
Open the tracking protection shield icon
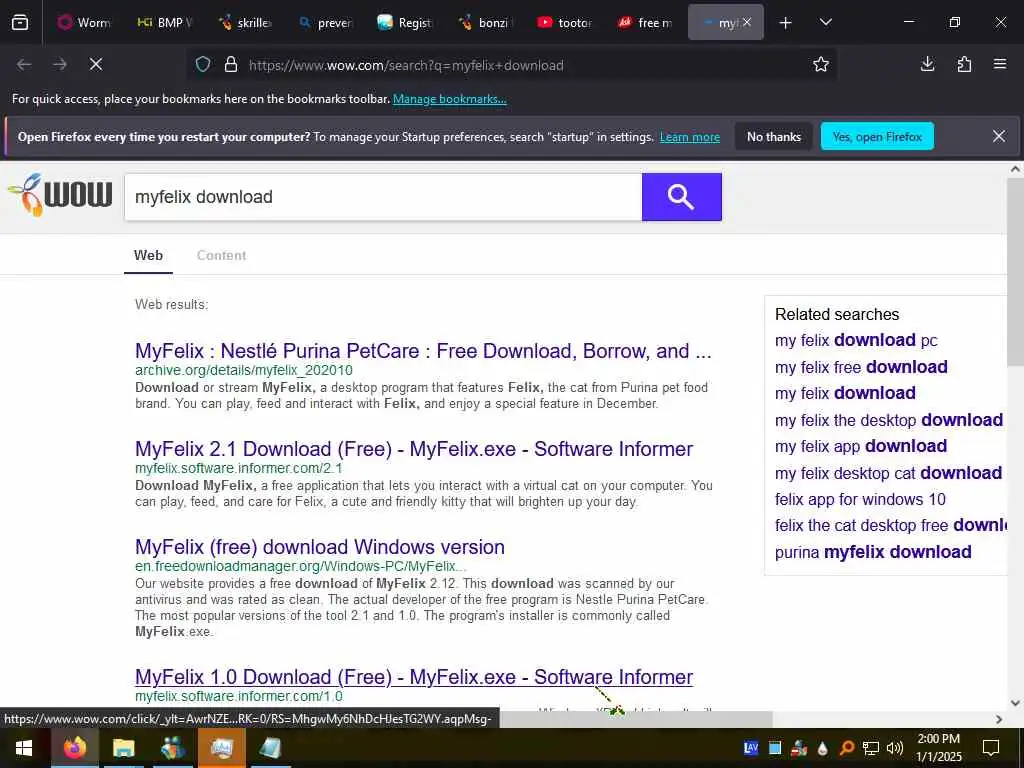(203, 65)
